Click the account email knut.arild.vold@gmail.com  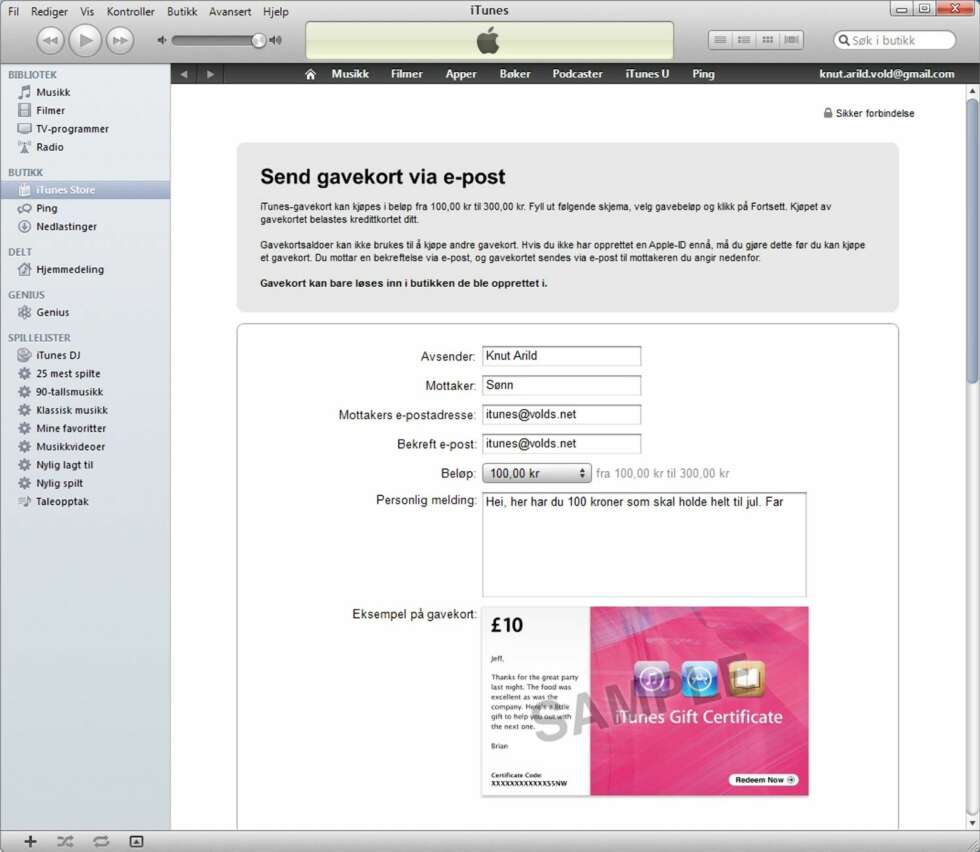click(887, 74)
